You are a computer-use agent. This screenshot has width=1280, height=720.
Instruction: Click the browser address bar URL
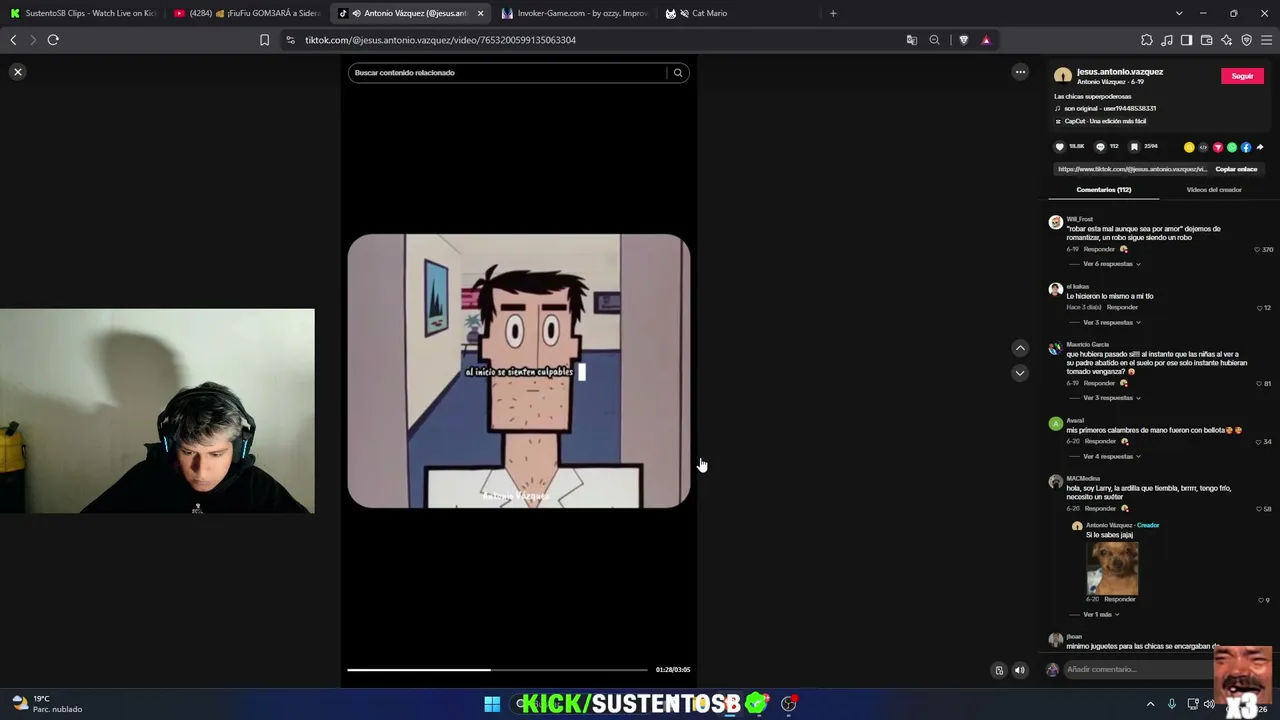coord(440,40)
